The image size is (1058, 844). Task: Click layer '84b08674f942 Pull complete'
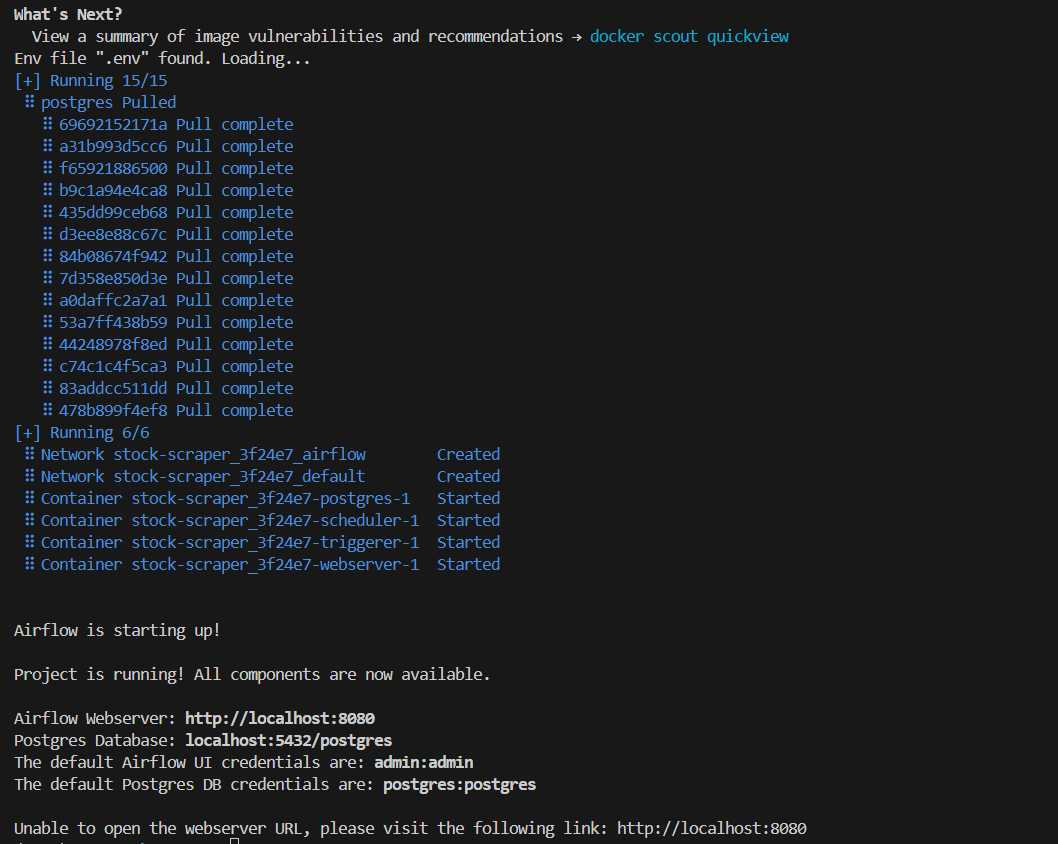(x=168, y=256)
